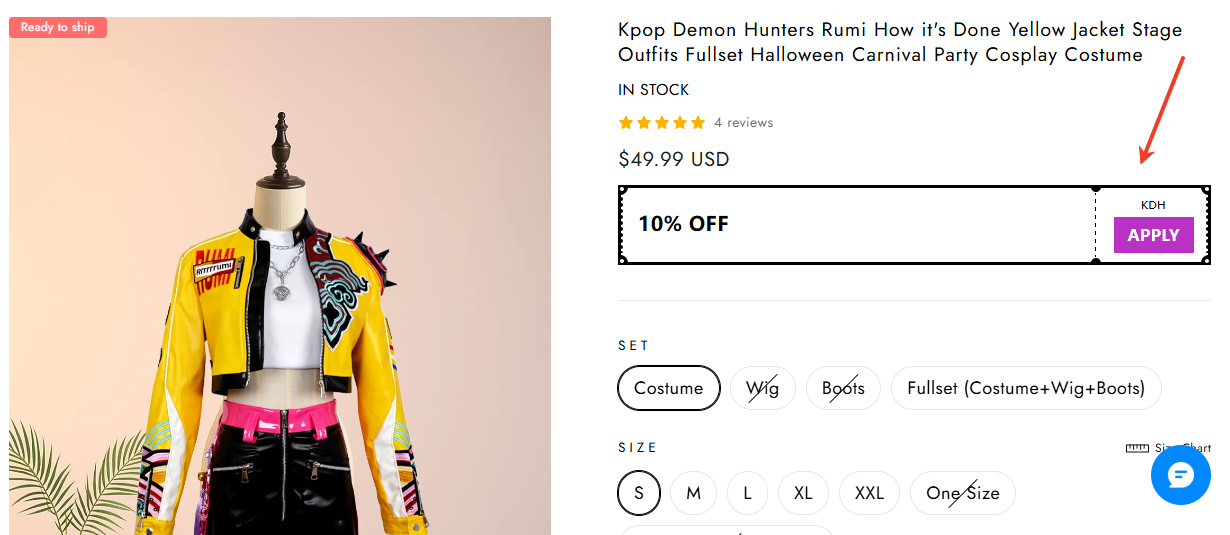Image resolution: width=1230 pixels, height=535 pixels.
Task: Click the Size Chart ruler icon
Action: 1137,448
